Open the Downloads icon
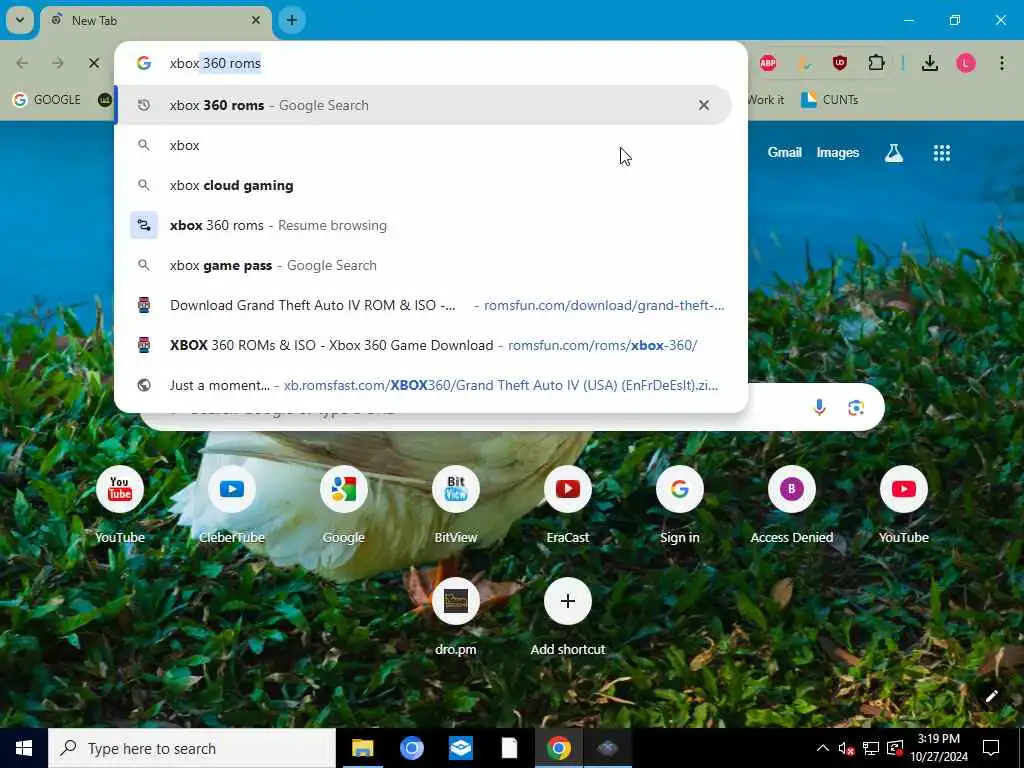 [x=930, y=63]
